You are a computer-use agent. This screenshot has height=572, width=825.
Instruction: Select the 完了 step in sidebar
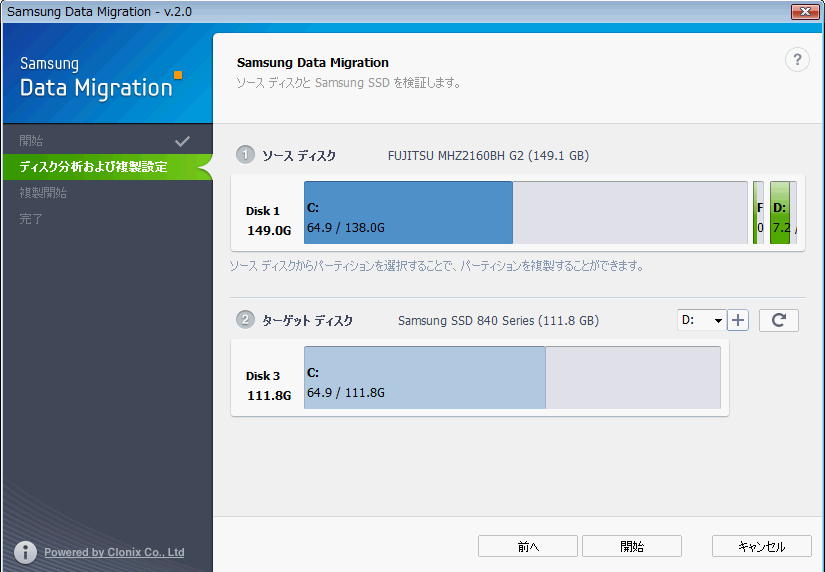pos(32,219)
